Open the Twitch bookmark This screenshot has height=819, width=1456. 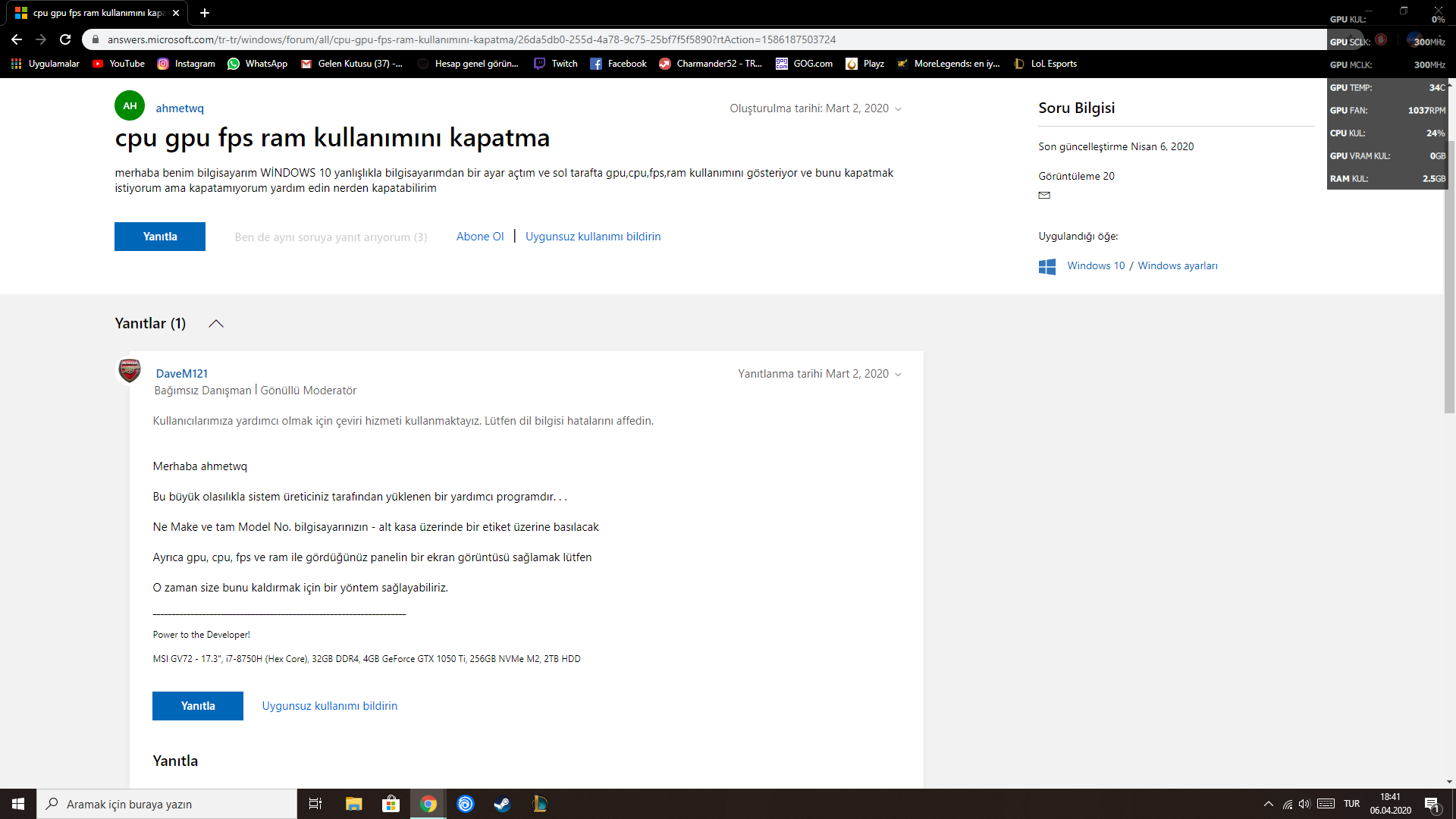[555, 64]
